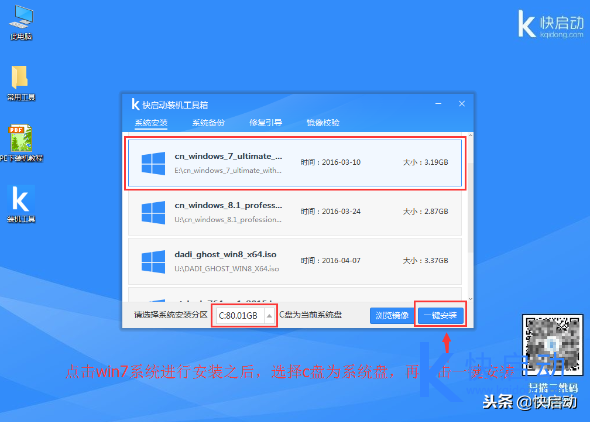Select dadi_ghost_win8_x64.iso image row
The height and width of the screenshot is (422, 590).
point(295,261)
